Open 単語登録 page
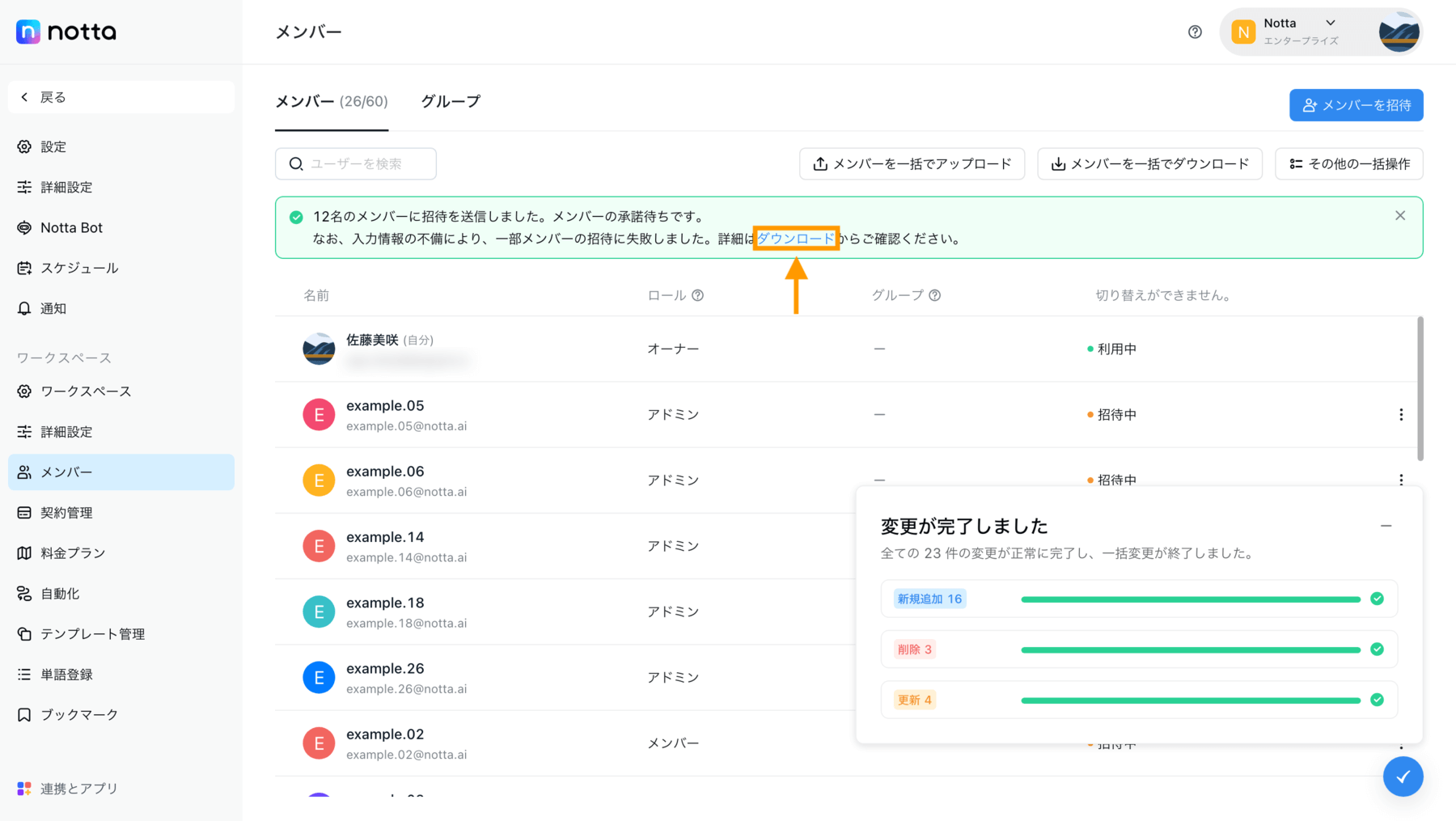Image resolution: width=1456 pixels, height=821 pixels. pos(121,675)
